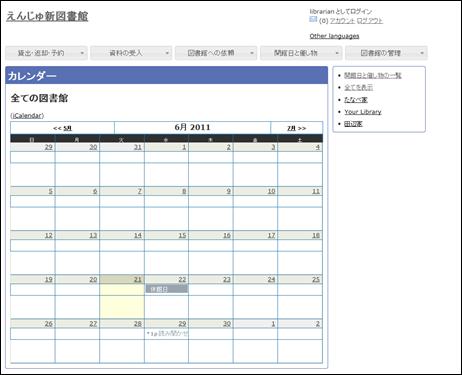The height and width of the screenshot is (375, 462).
Task: Click the day number 8
Action: point(184,191)
